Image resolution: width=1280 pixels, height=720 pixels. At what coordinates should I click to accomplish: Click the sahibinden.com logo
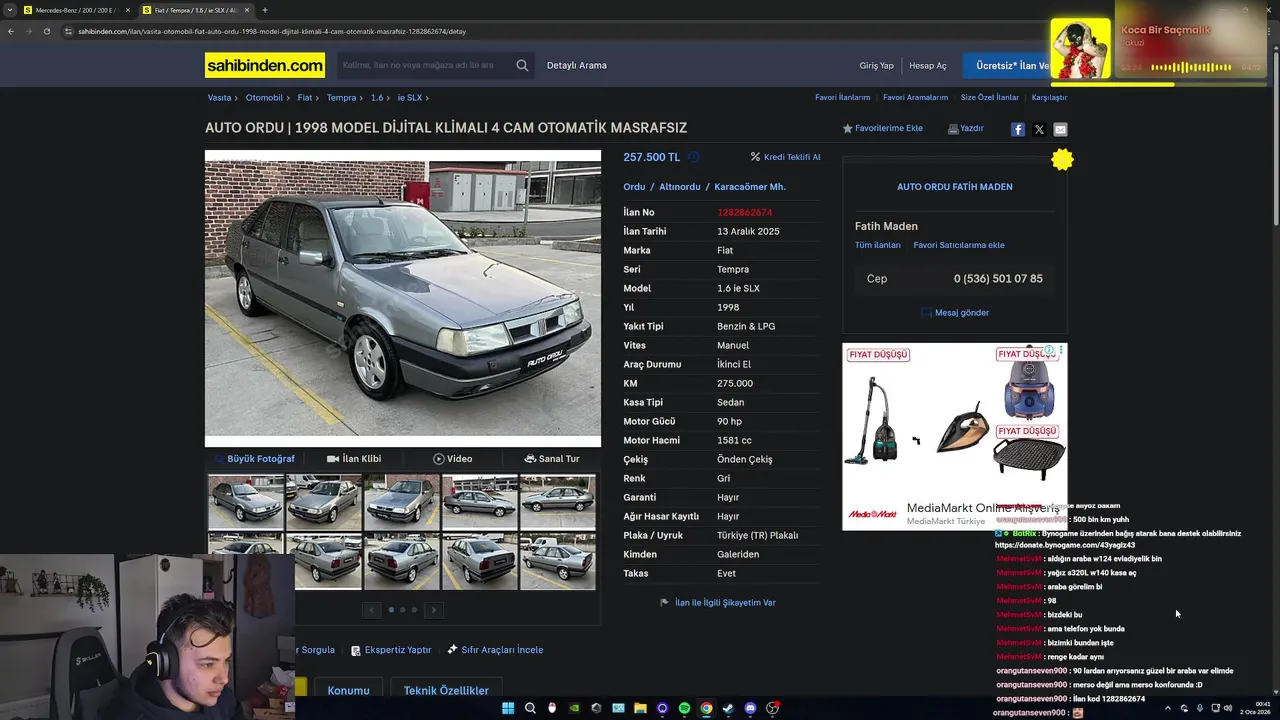(x=265, y=65)
